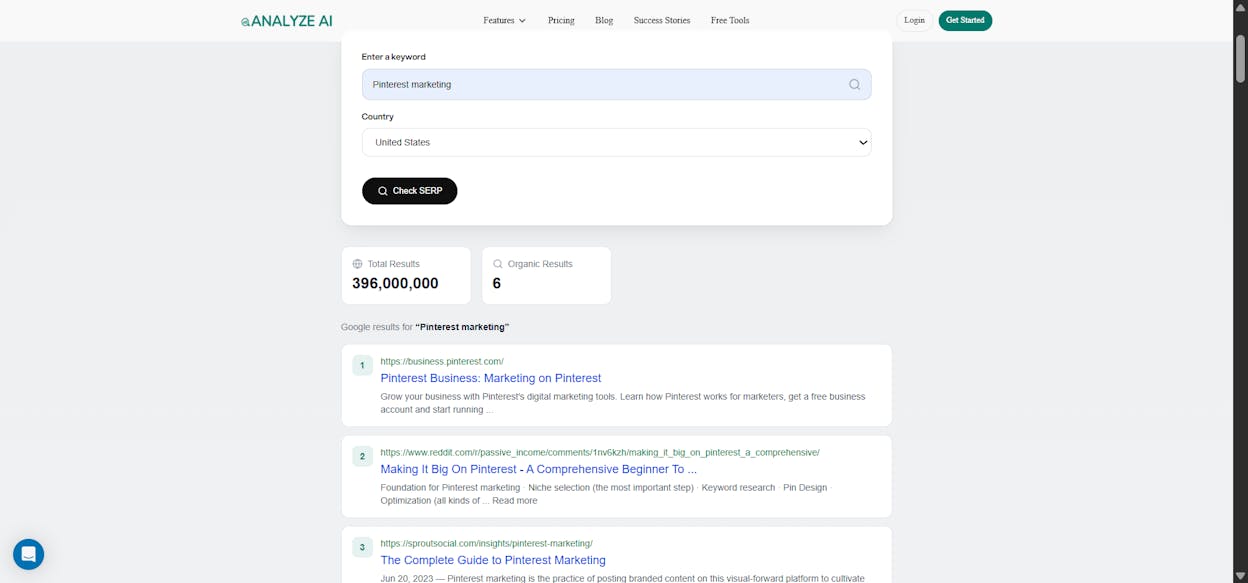1248x583 pixels.
Task: Click the 396,000,000 total results value
Action: [395, 283]
